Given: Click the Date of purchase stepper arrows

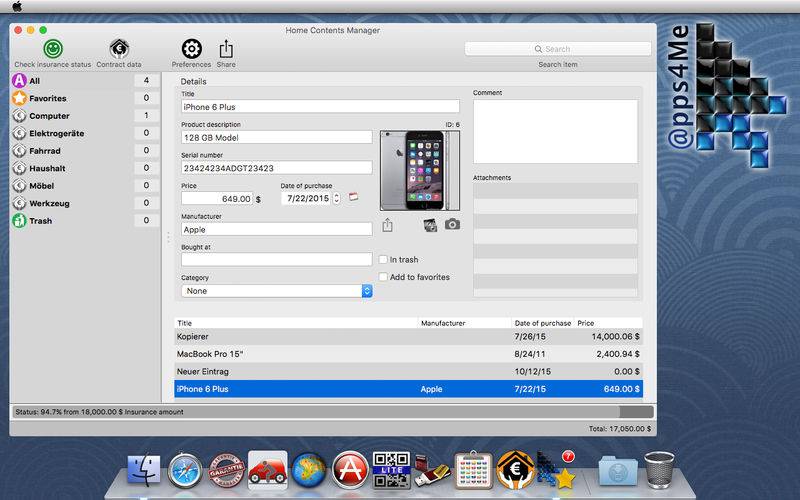Looking at the screenshot, I should click(336, 198).
